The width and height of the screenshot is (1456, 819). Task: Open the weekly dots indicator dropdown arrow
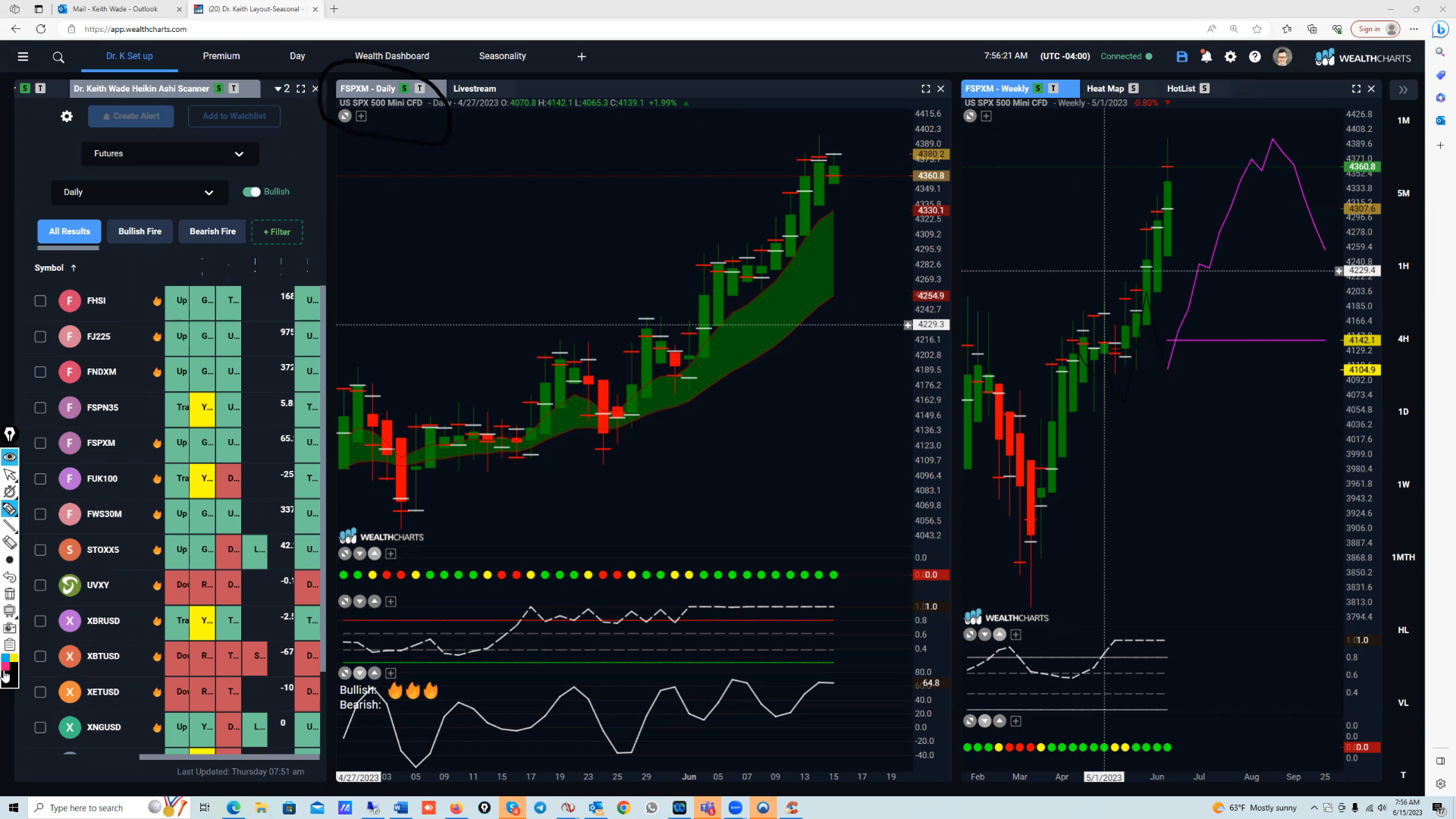pyautogui.click(x=984, y=721)
